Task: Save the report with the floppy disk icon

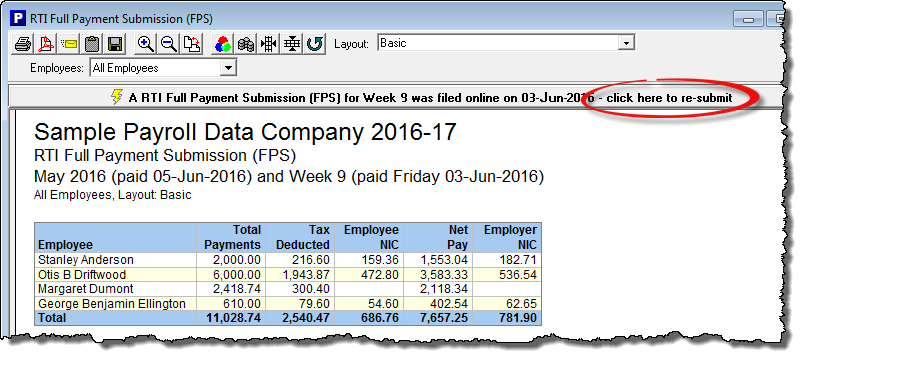Action: pos(114,44)
